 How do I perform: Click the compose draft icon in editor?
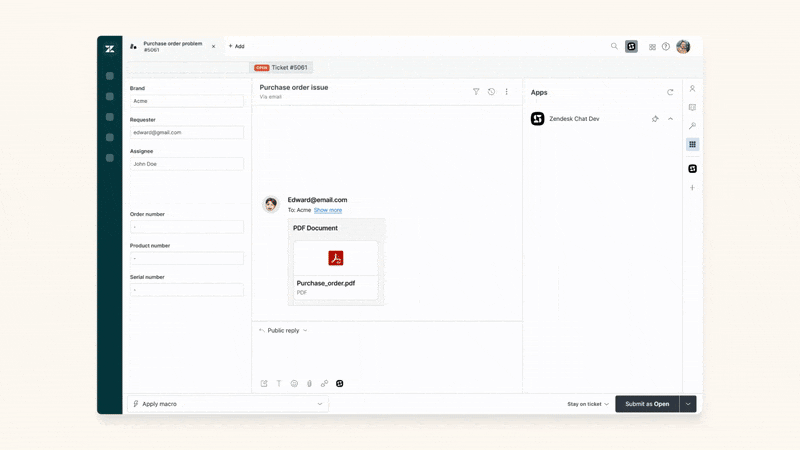(264, 384)
